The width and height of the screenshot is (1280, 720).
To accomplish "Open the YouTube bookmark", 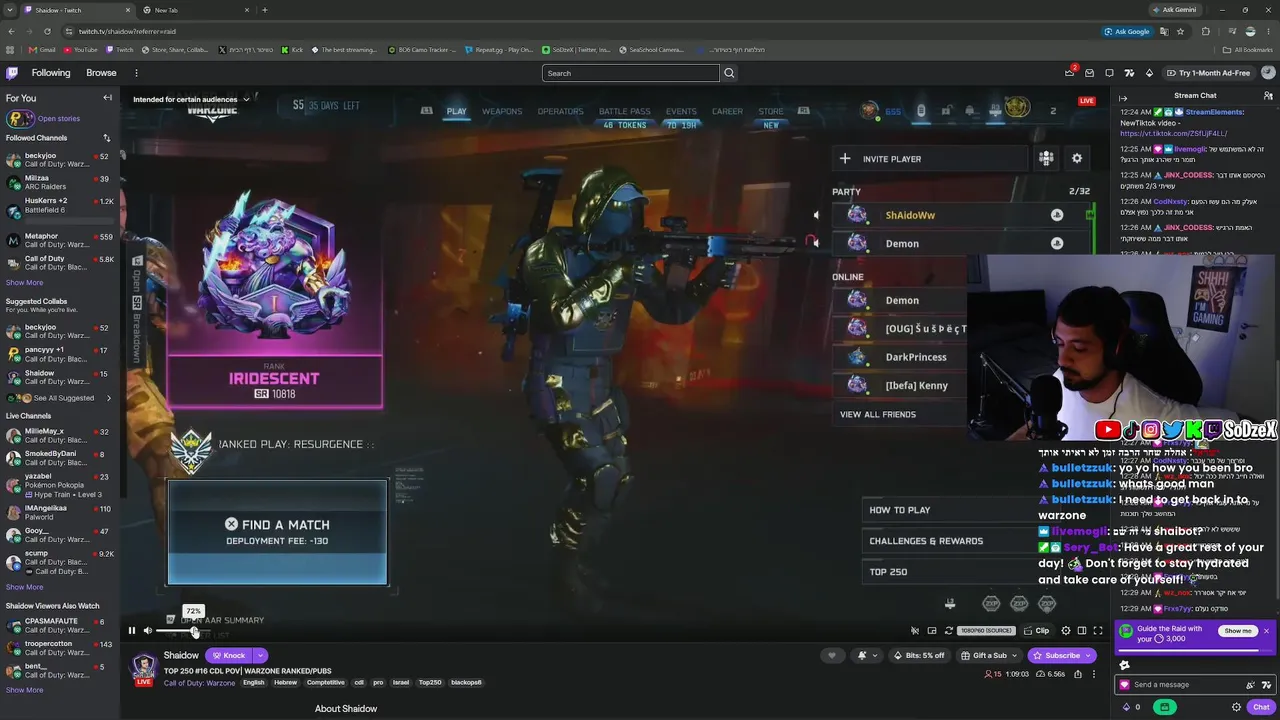I will [81, 50].
